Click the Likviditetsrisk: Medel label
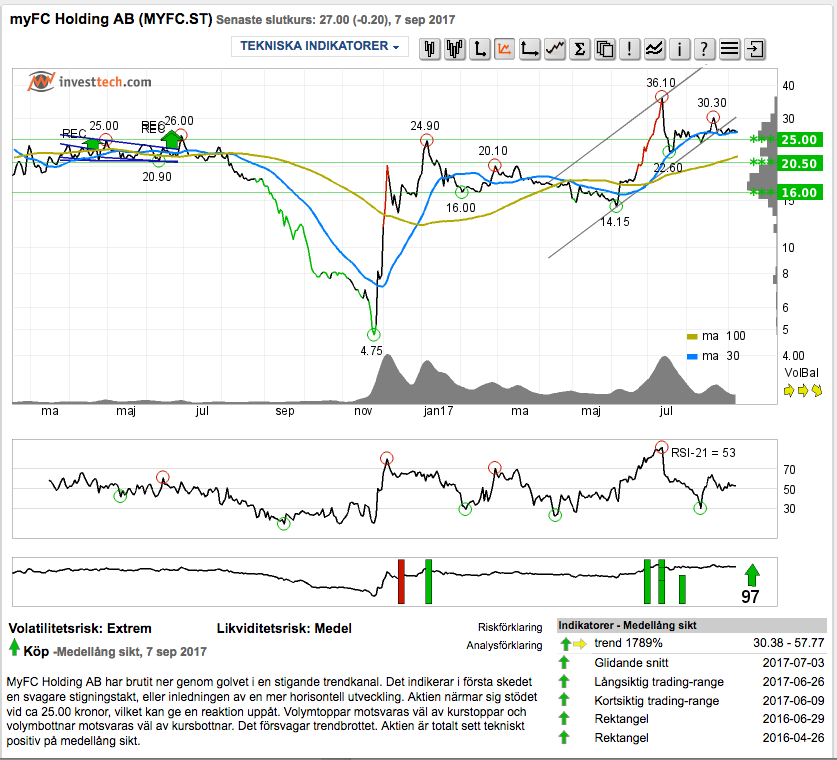The image size is (837, 760). pyautogui.click(x=284, y=628)
